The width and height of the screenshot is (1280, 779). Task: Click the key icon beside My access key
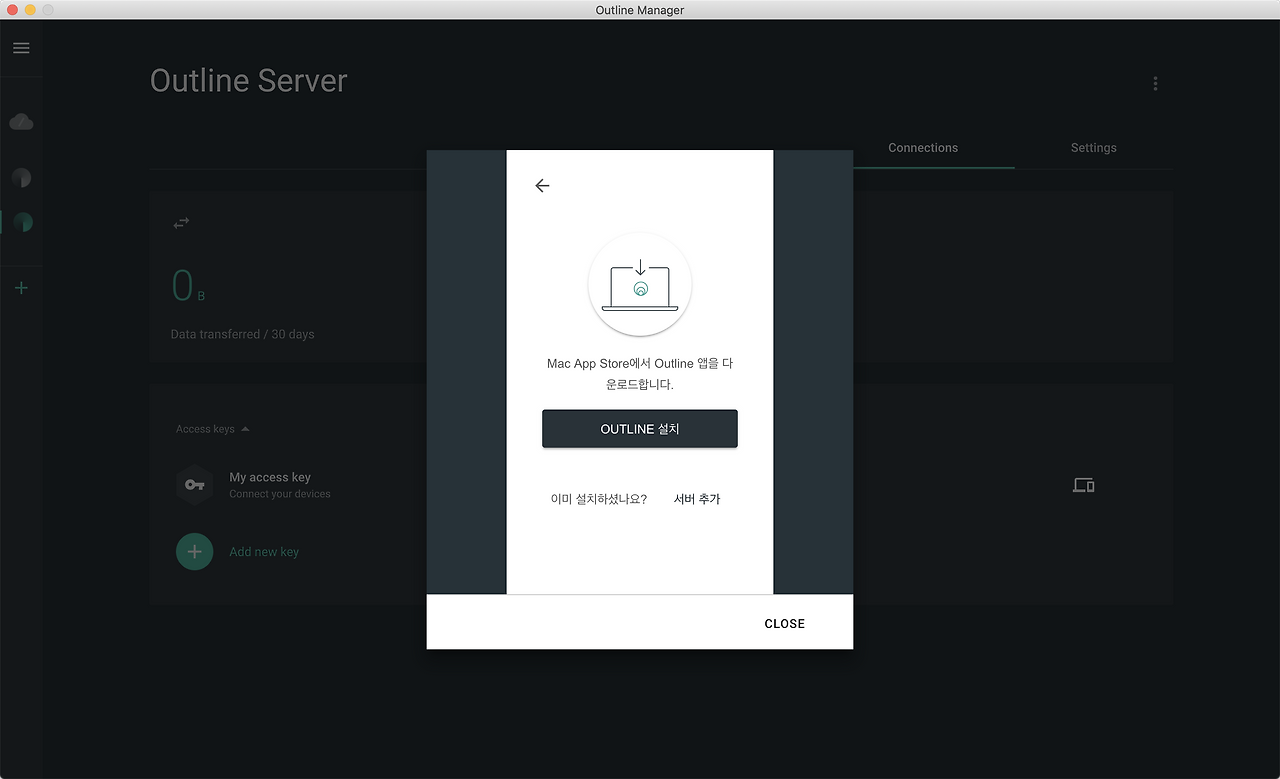(x=194, y=485)
